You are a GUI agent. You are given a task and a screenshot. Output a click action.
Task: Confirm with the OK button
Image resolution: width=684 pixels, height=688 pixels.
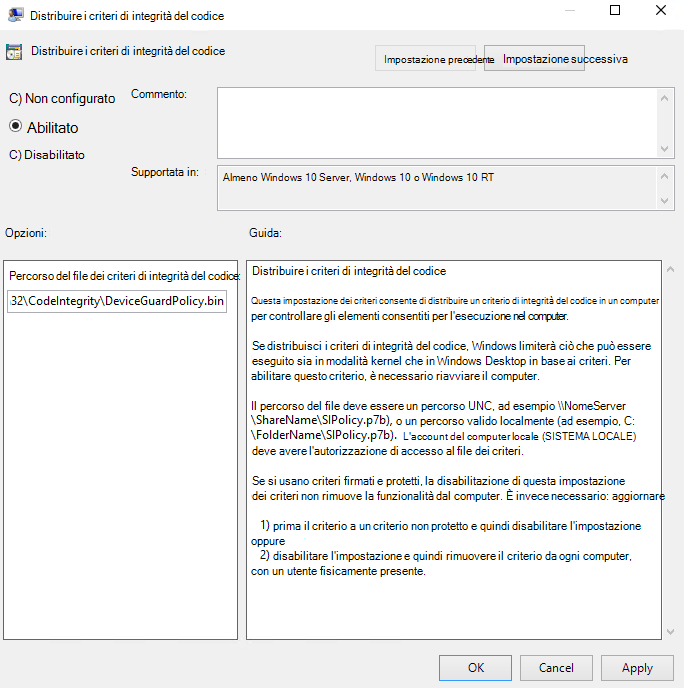pos(475,668)
